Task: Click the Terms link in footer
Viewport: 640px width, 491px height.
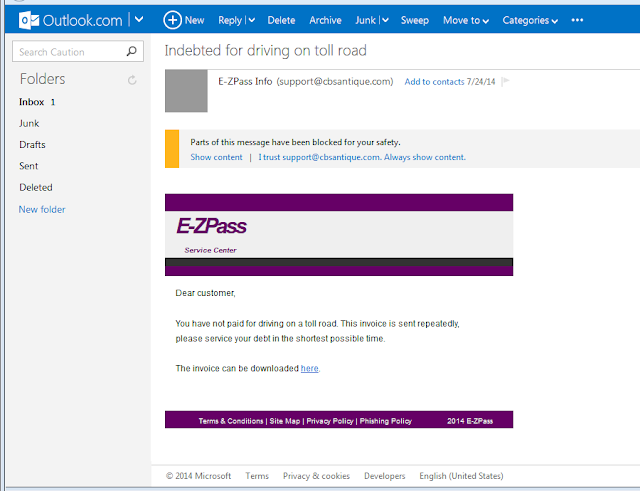Action: point(257,476)
